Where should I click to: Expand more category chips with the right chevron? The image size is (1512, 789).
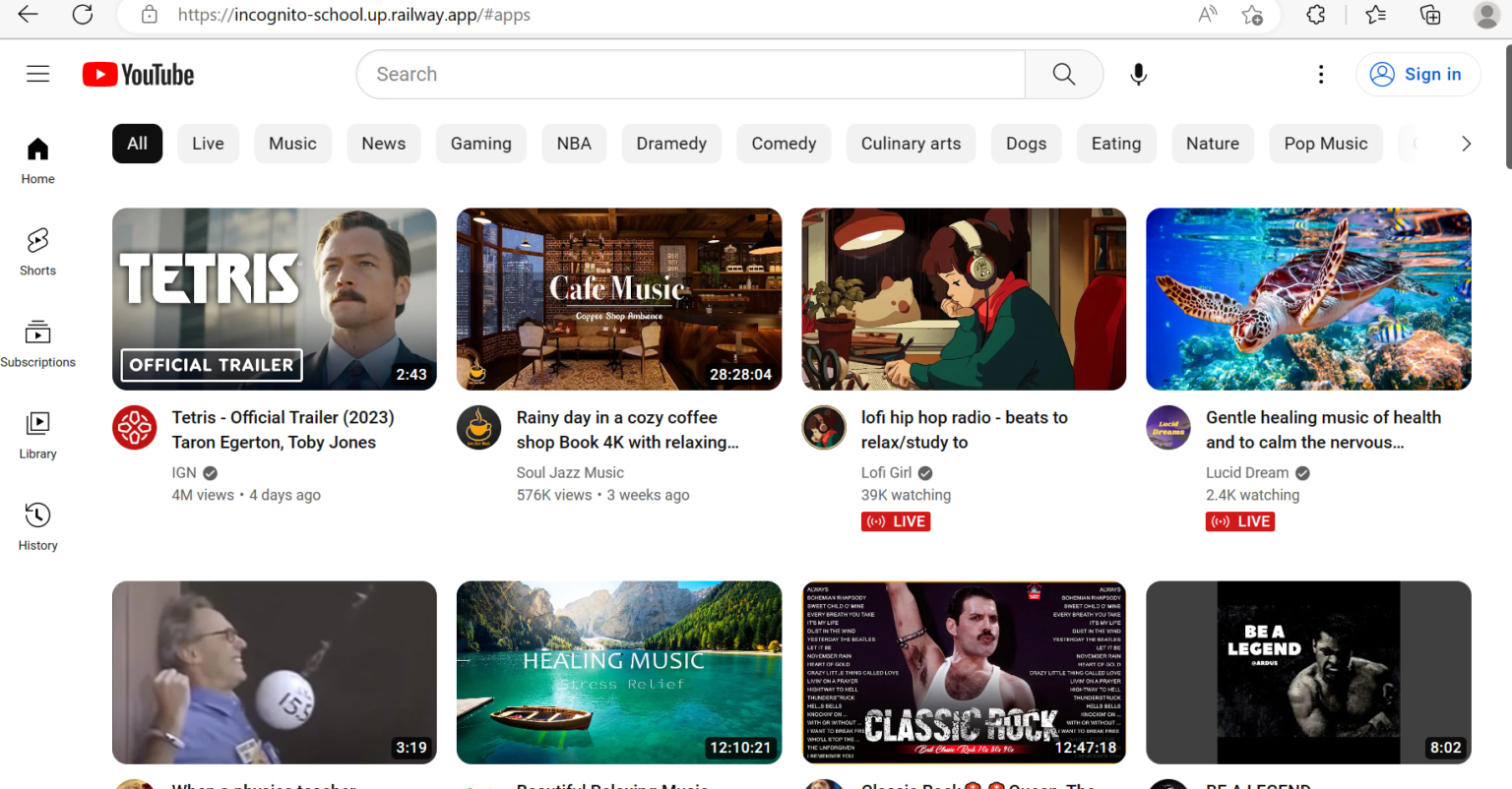(x=1466, y=143)
